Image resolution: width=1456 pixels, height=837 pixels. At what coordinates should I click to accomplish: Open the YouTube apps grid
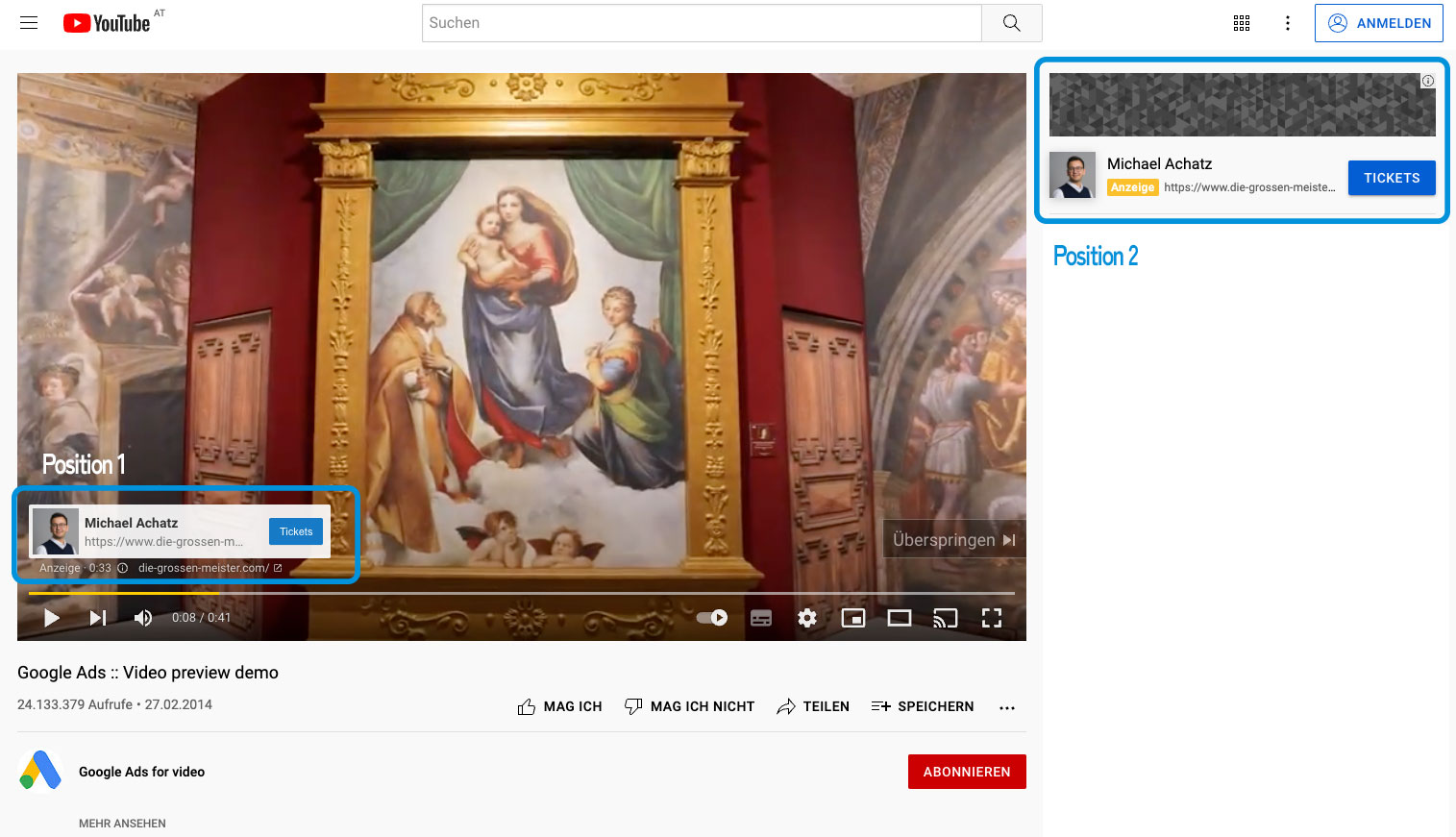coord(1242,23)
